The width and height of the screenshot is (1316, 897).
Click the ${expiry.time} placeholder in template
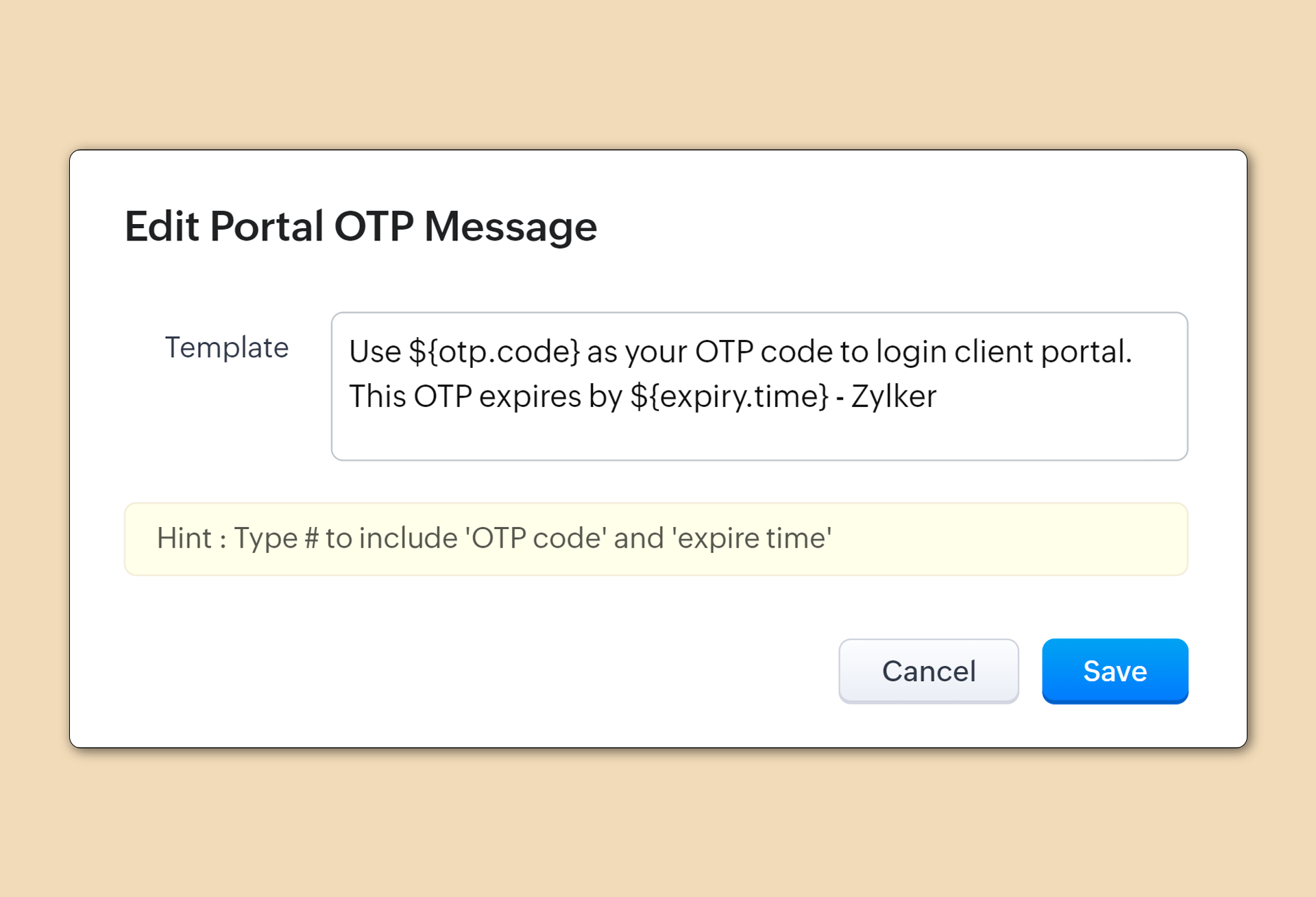(x=729, y=396)
